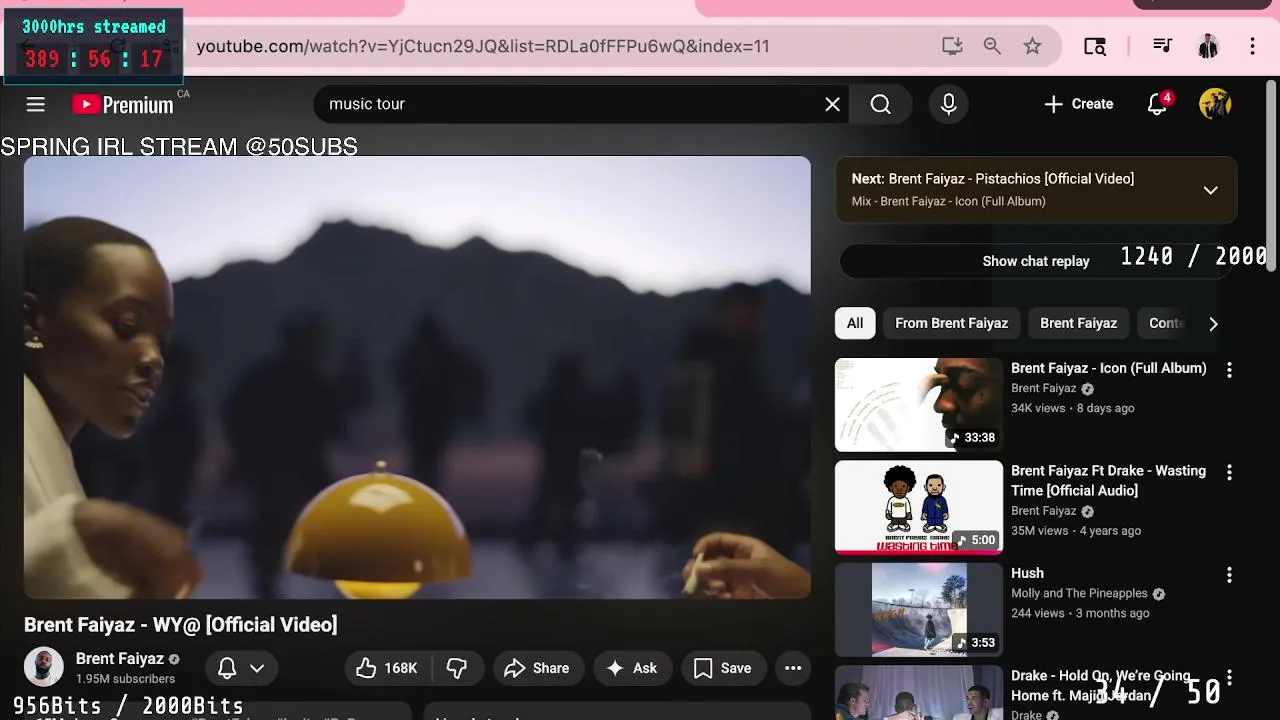Open Brent Faiyaz channel avatar
Viewport: 1280px width, 720px height.
pos(44,668)
